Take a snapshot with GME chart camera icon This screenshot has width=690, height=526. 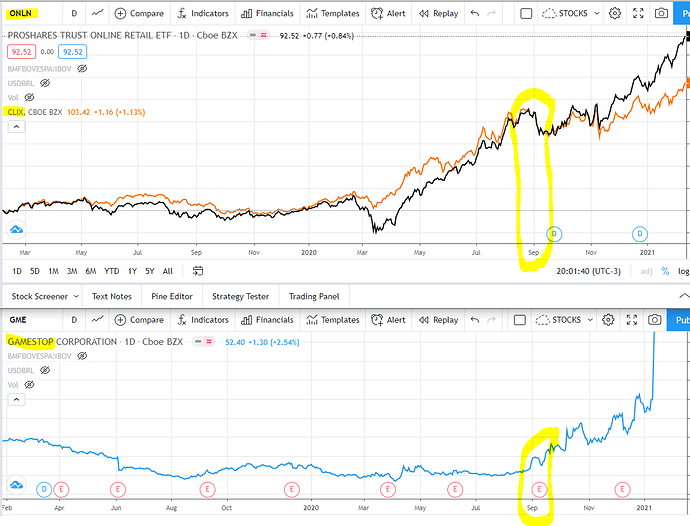[654, 320]
